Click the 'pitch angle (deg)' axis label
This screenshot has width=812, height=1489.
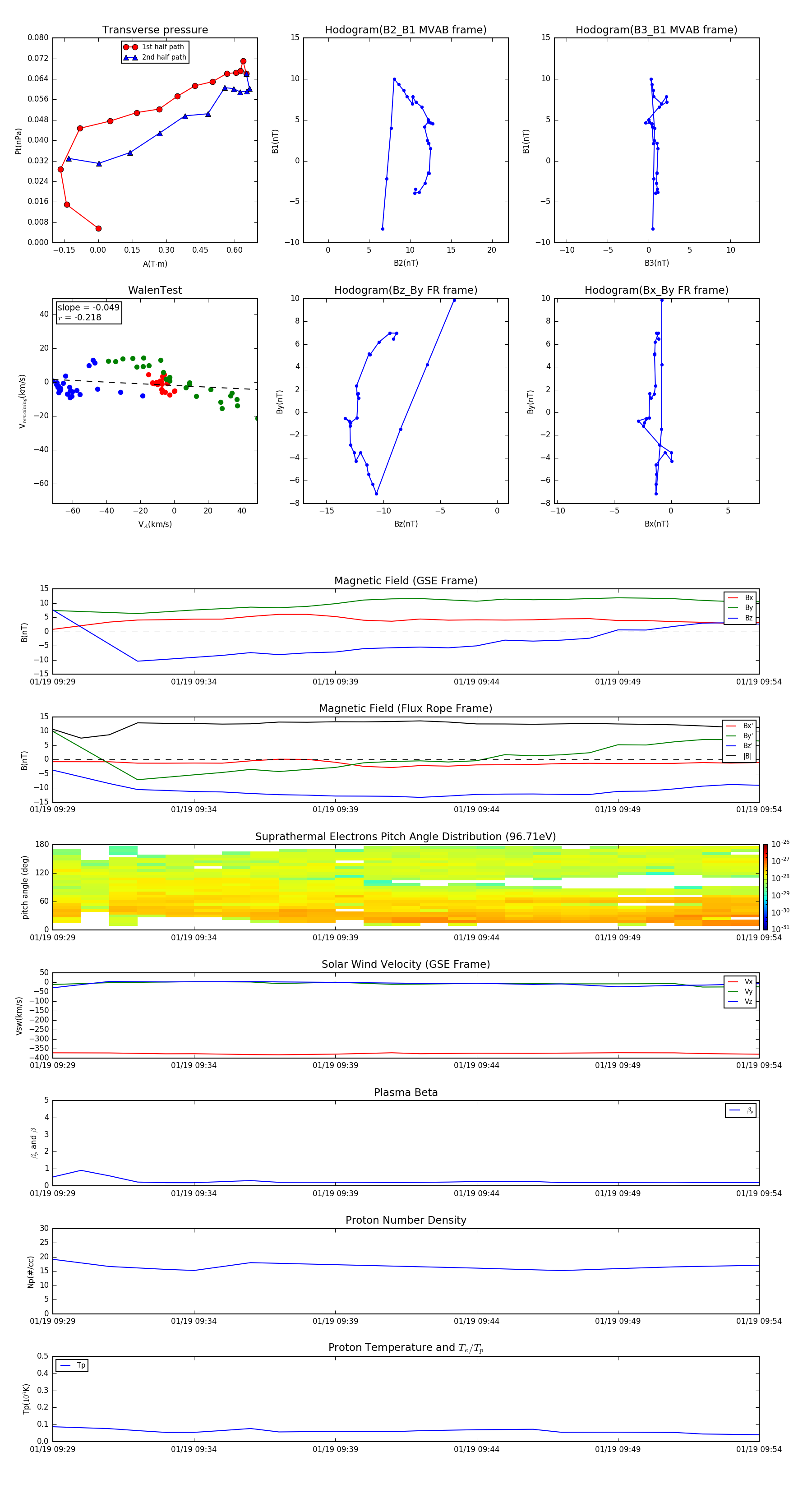point(25,887)
